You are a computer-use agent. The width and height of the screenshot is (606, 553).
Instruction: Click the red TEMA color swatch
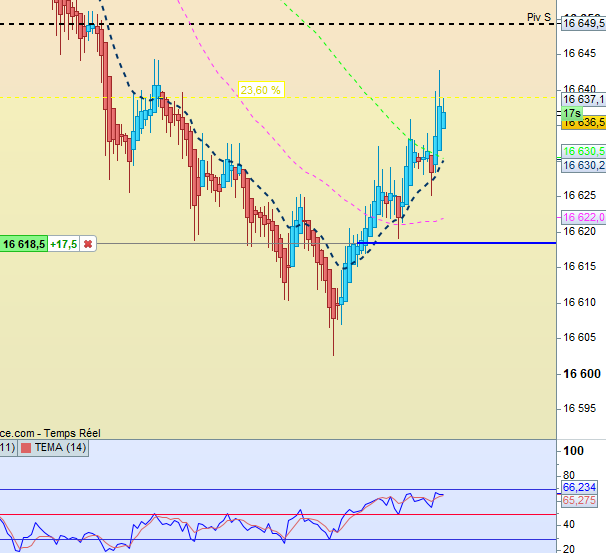click(26, 448)
